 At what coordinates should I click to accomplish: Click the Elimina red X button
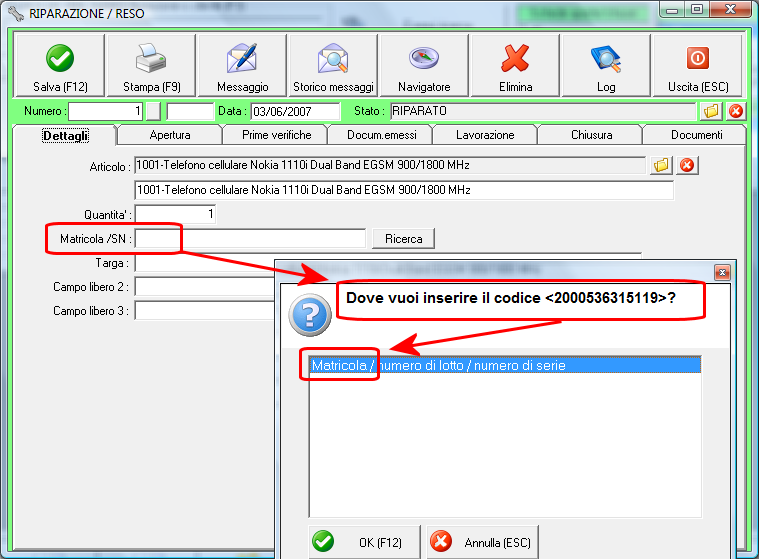pos(516,65)
